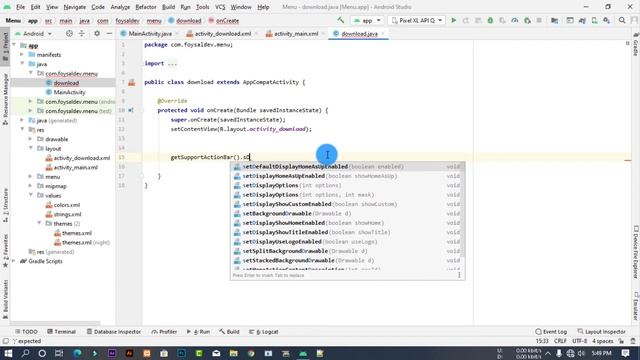
Task: Collapse all in Project panel toolbar
Action: pos(82,33)
